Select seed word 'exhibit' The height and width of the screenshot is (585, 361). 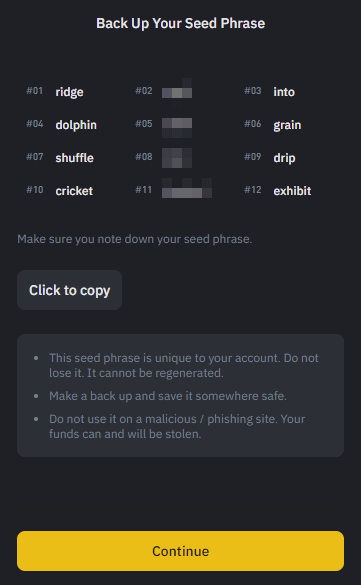[292, 191]
